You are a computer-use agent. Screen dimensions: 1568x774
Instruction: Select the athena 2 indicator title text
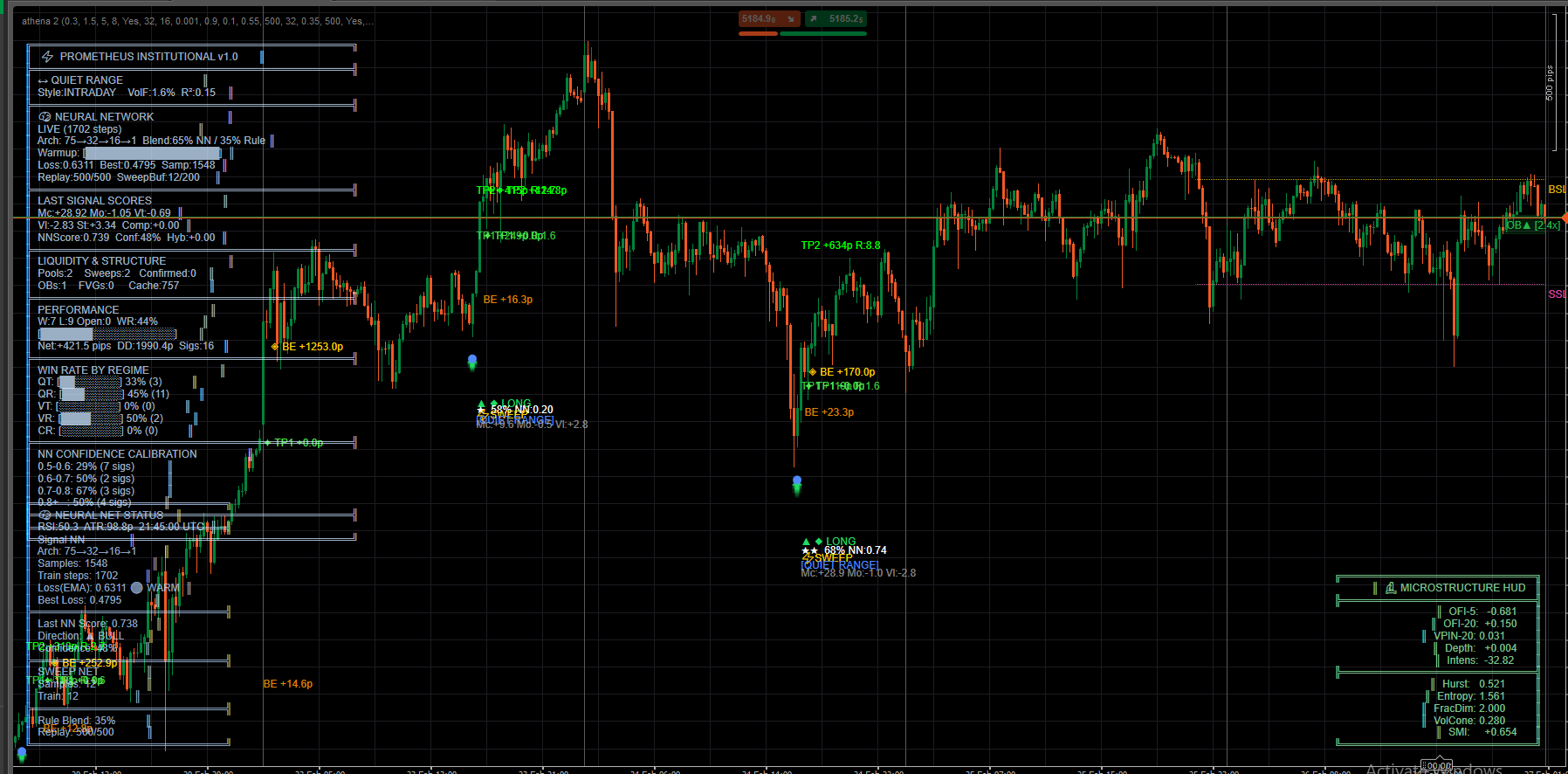tap(196, 21)
